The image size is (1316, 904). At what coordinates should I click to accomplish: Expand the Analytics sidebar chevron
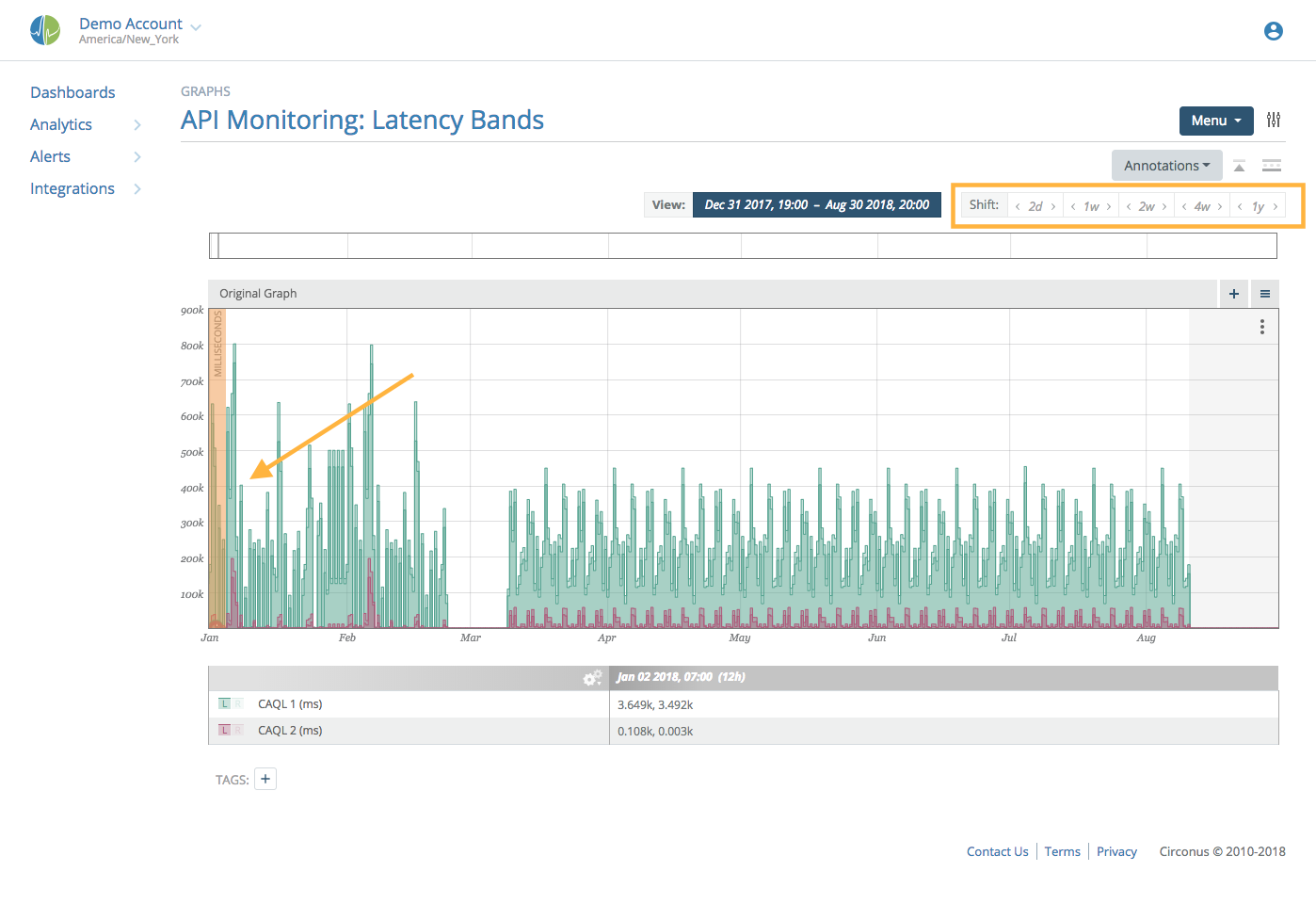pyautogui.click(x=137, y=125)
